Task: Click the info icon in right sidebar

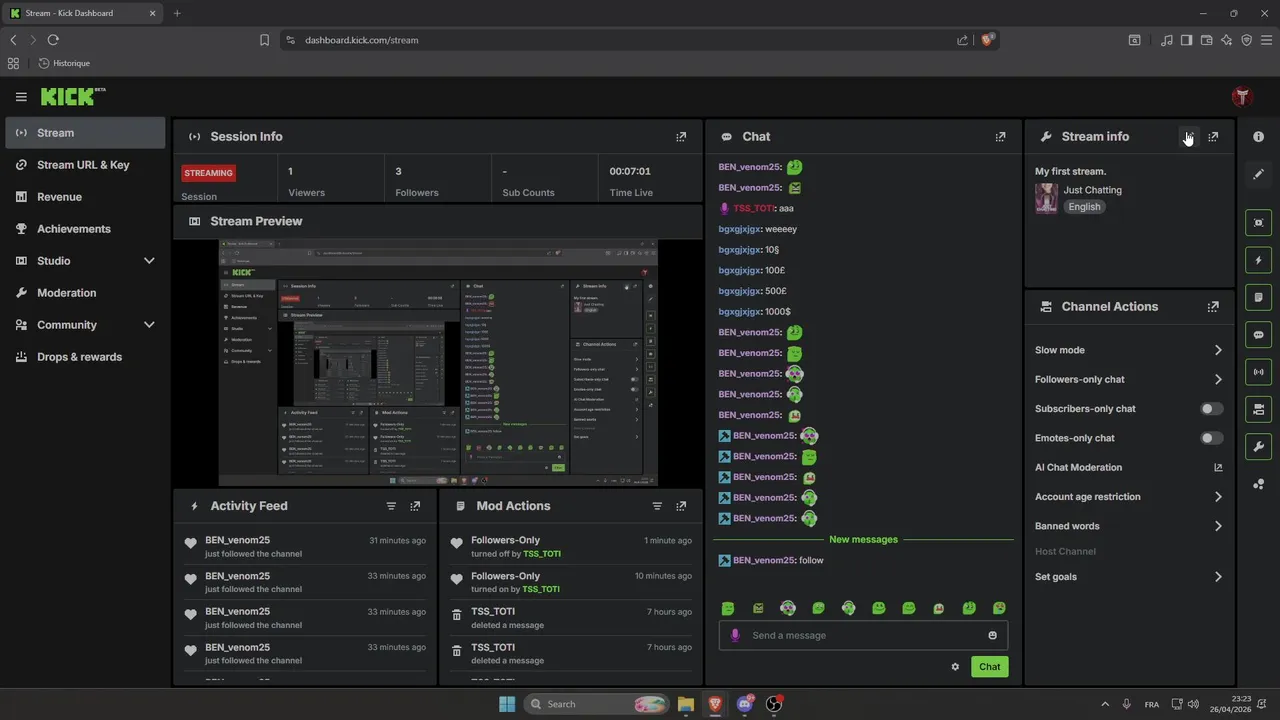Action: pyautogui.click(x=1258, y=137)
